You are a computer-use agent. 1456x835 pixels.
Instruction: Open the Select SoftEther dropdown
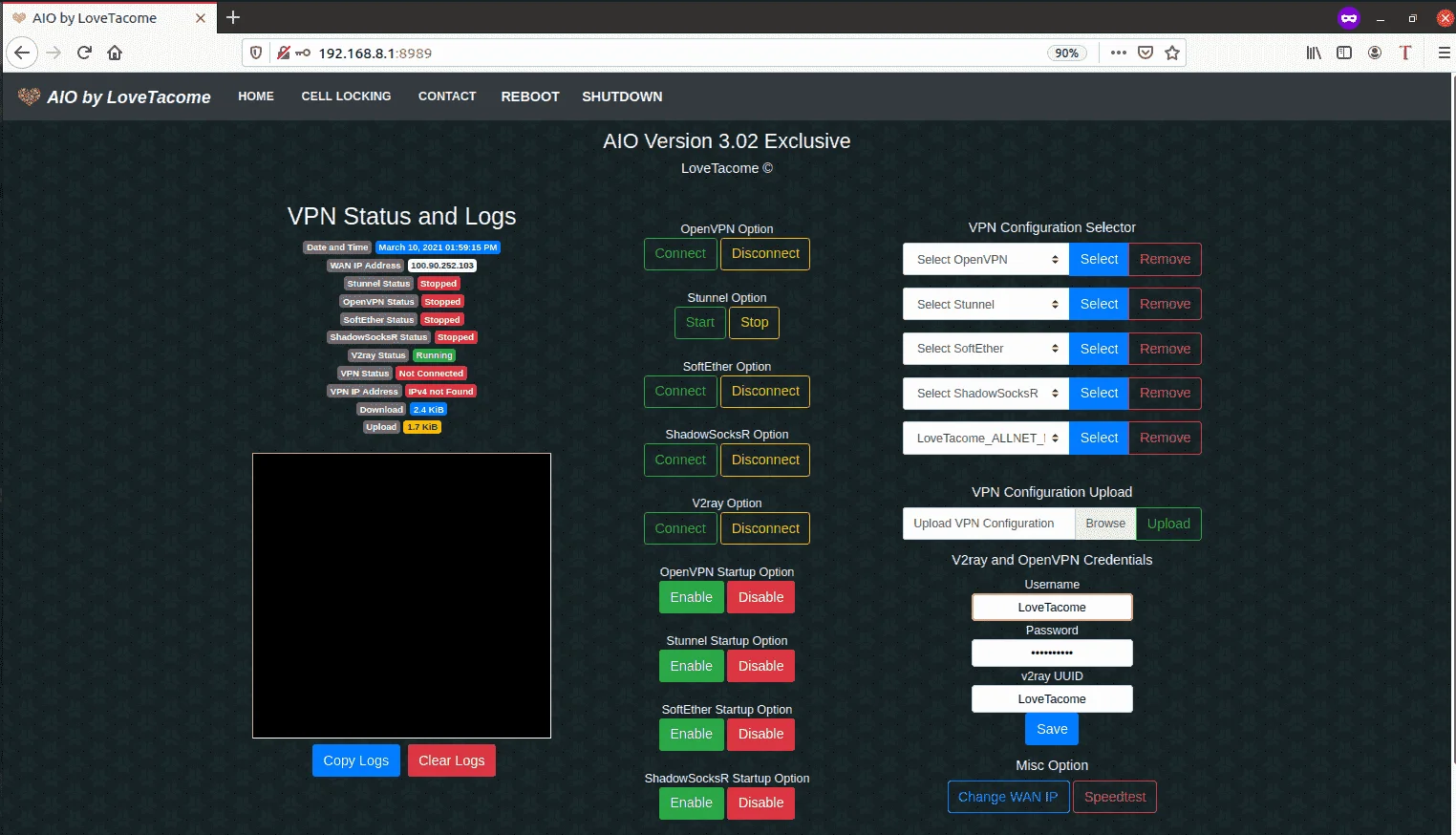coord(985,349)
